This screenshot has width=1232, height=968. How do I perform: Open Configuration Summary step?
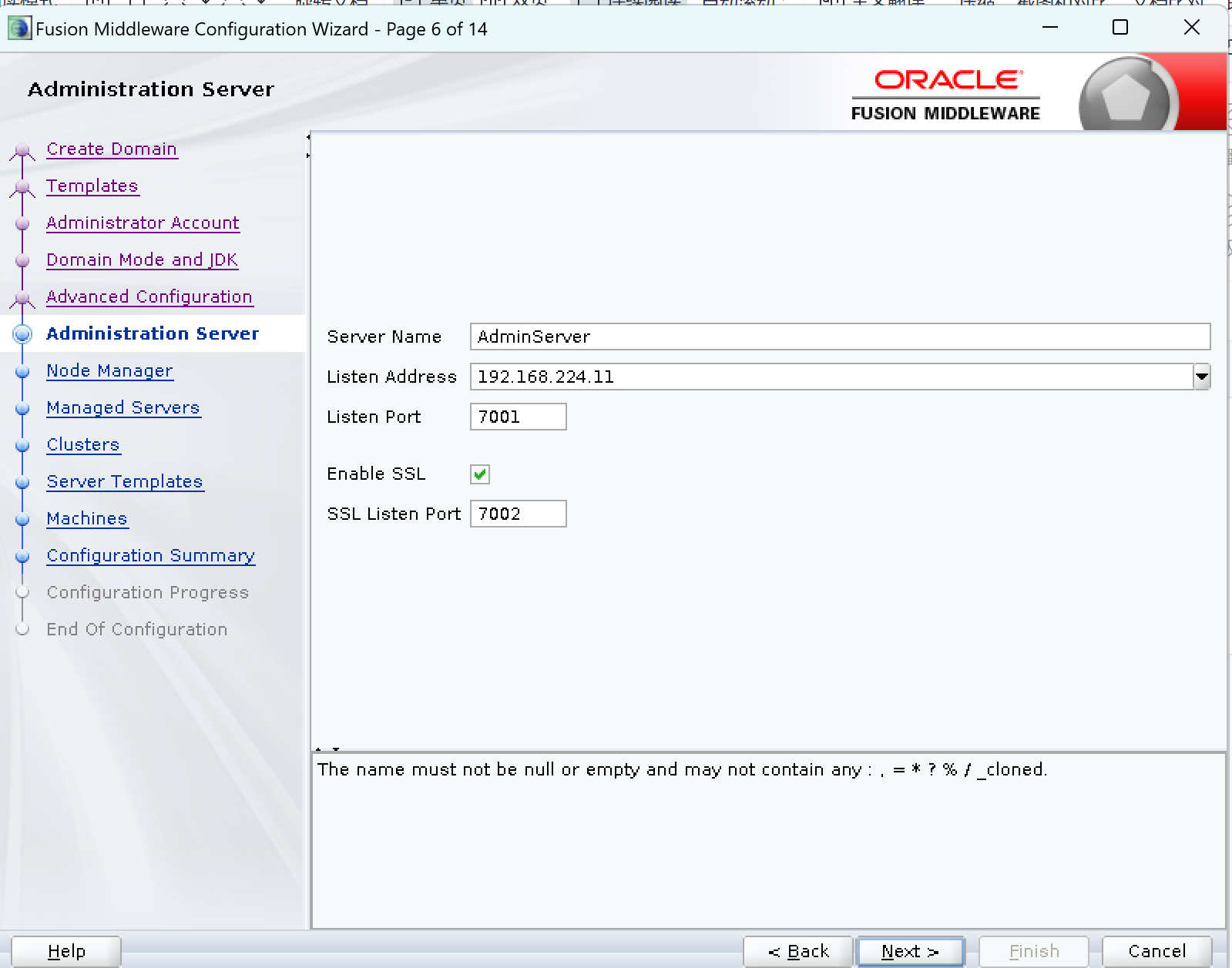[151, 555]
